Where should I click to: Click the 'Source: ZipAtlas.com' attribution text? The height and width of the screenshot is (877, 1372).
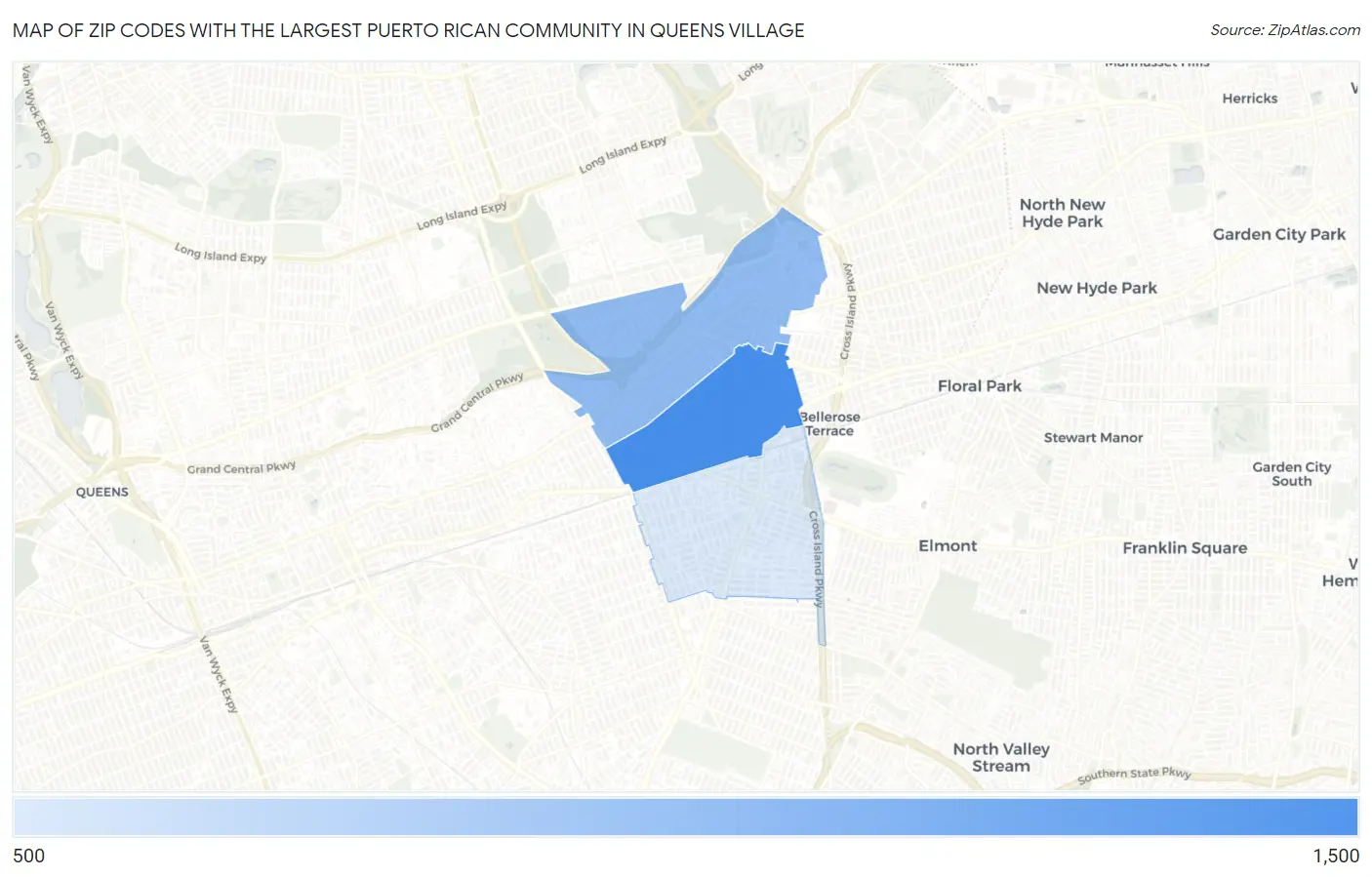(1285, 30)
